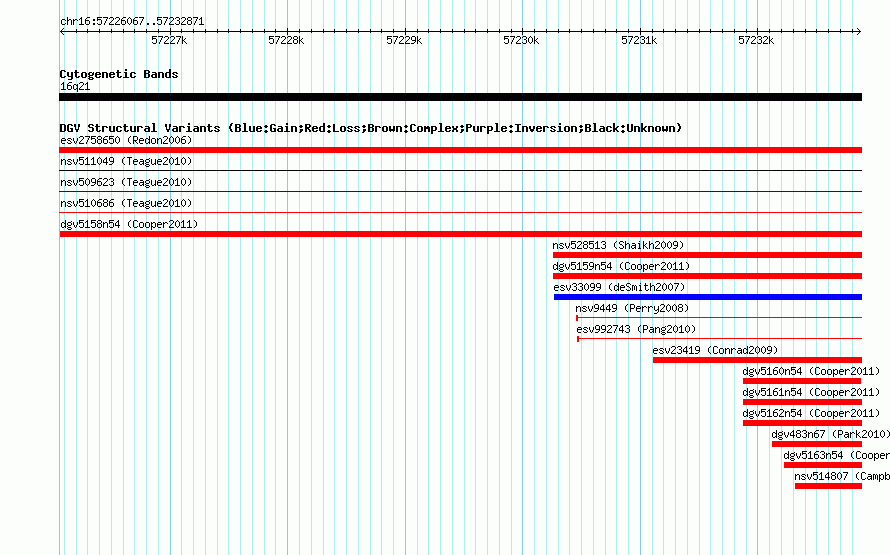Click the 57231k ruler mark
890x555 pixels.
coord(639,40)
